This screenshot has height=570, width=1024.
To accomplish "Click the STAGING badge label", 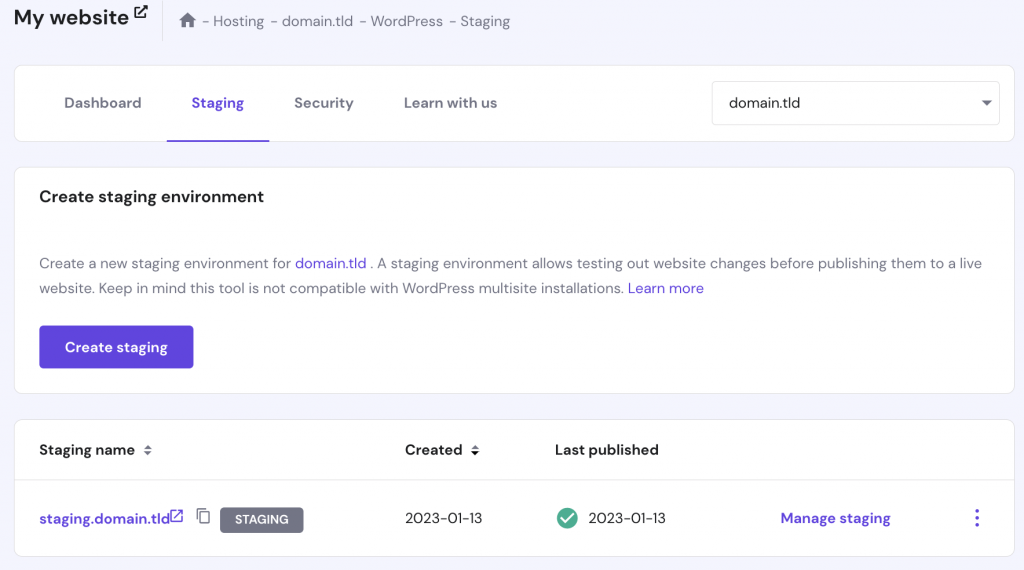I will [x=261, y=520].
